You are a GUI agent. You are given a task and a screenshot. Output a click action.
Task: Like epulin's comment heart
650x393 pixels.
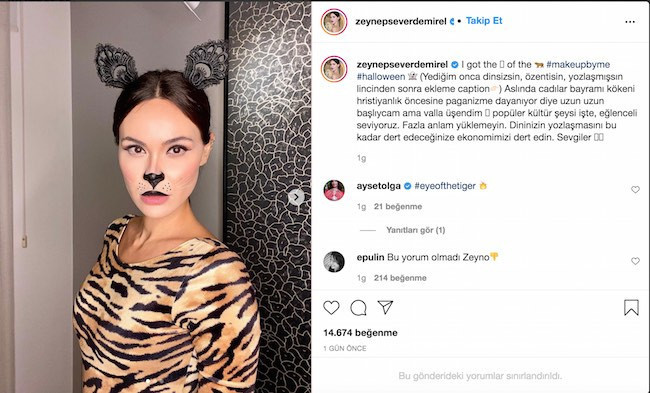point(635,261)
